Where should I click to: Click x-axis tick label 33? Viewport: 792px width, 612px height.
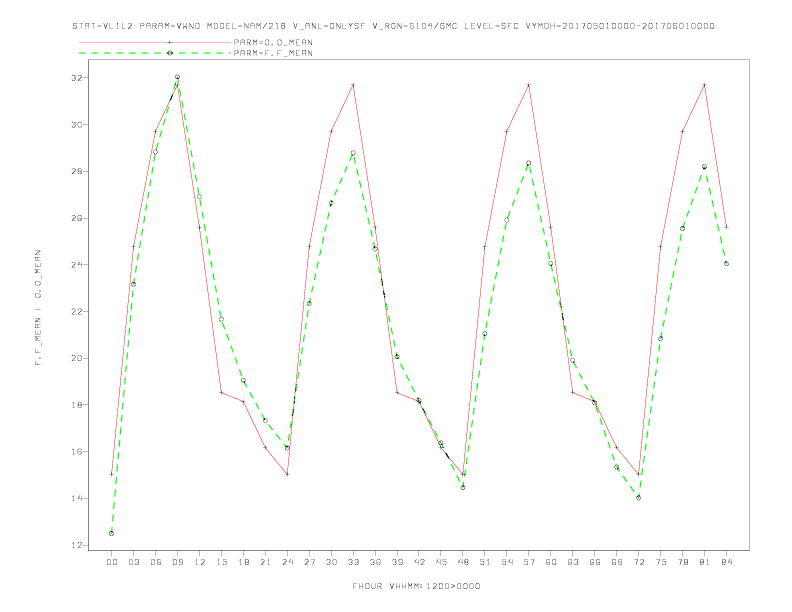(x=353, y=562)
